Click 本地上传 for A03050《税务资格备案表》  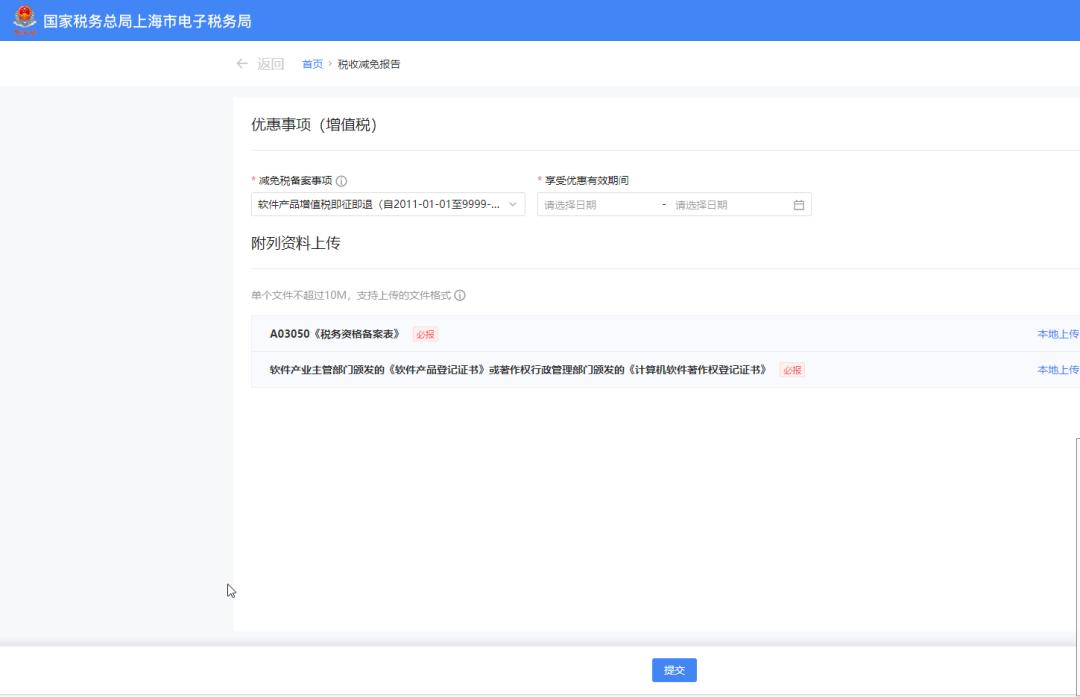click(x=1057, y=334)
